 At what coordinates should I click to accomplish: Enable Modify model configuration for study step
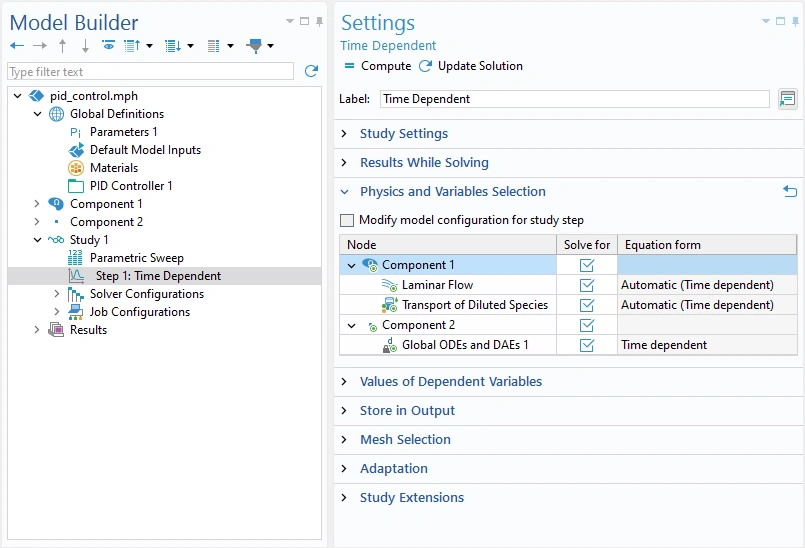(347, 220)
